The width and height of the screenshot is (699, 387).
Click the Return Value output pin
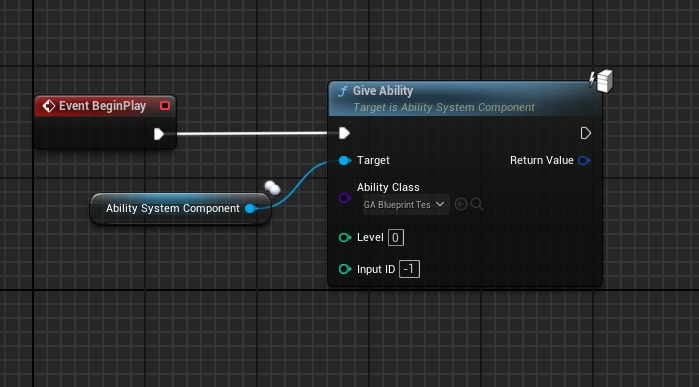[x=584, y=161]
